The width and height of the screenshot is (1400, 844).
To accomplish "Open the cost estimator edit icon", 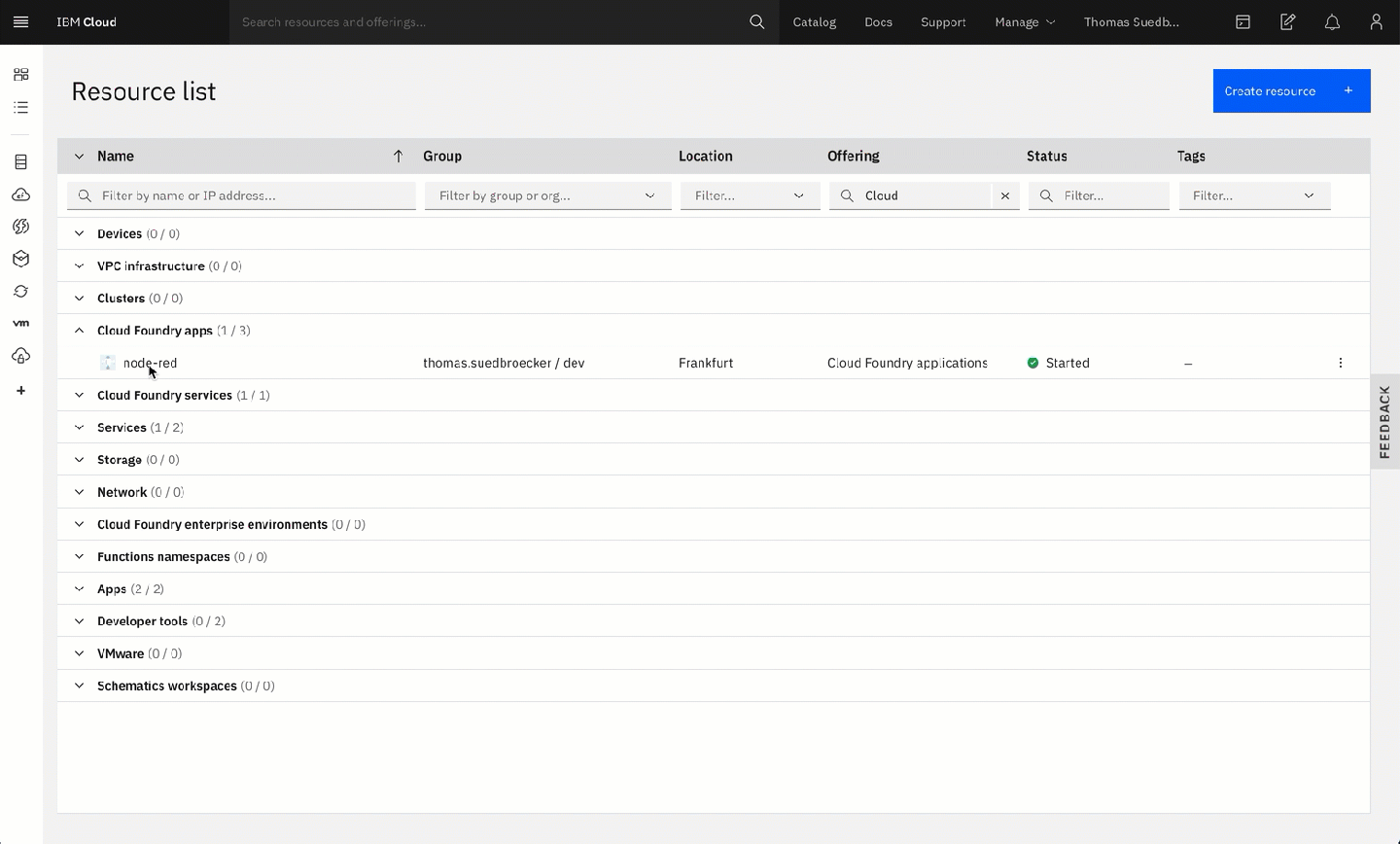I will [1287, 21].
